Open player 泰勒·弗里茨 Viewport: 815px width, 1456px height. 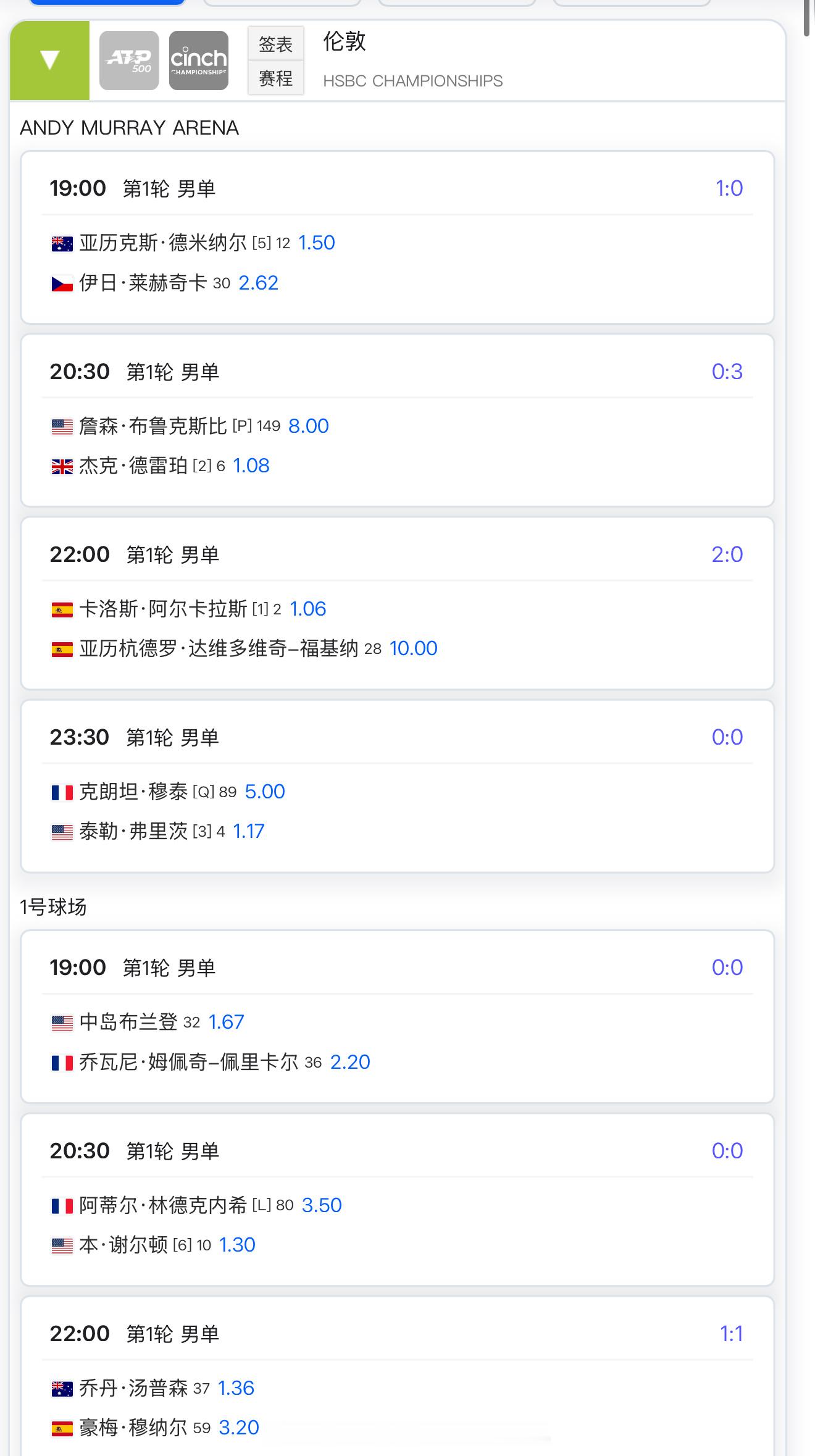[x=133, y=831]
